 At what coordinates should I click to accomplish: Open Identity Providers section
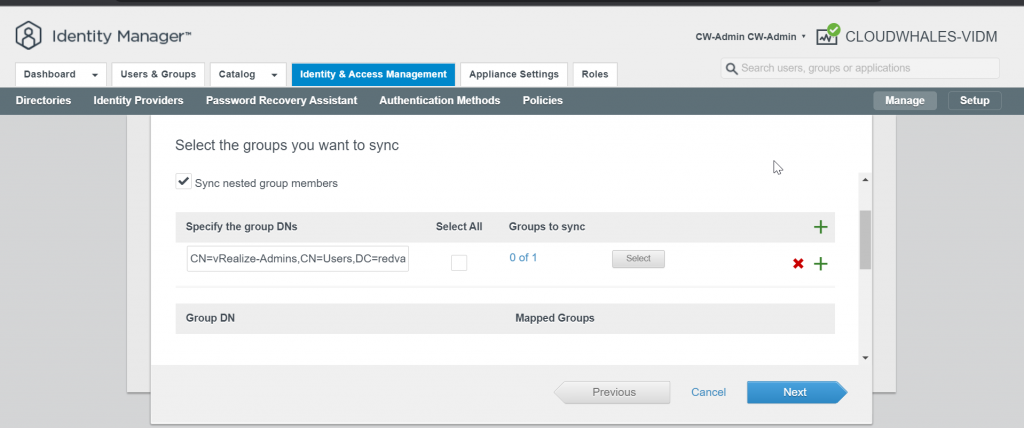(138, 101)
